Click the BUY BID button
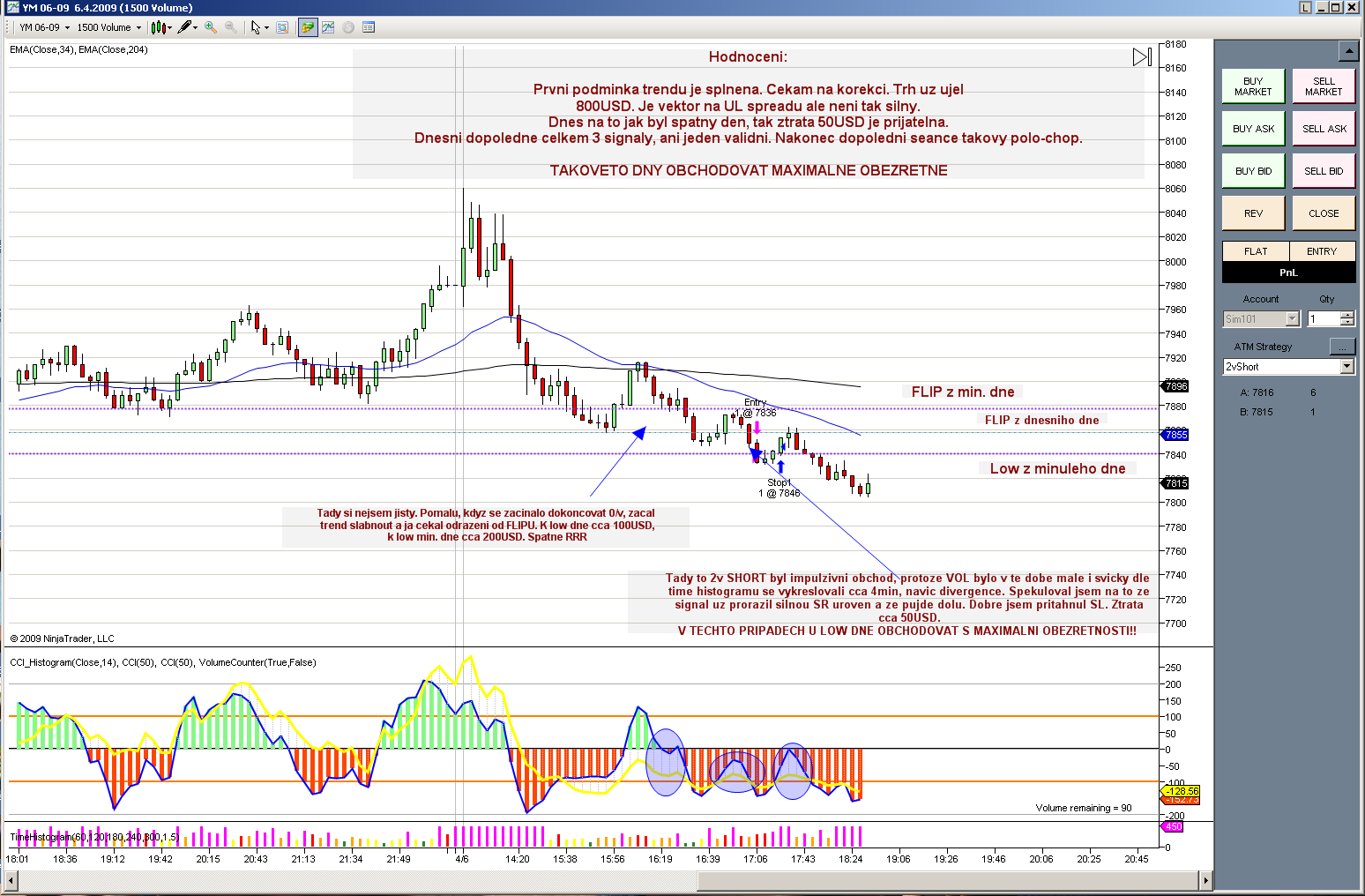 pos(1253,171)
